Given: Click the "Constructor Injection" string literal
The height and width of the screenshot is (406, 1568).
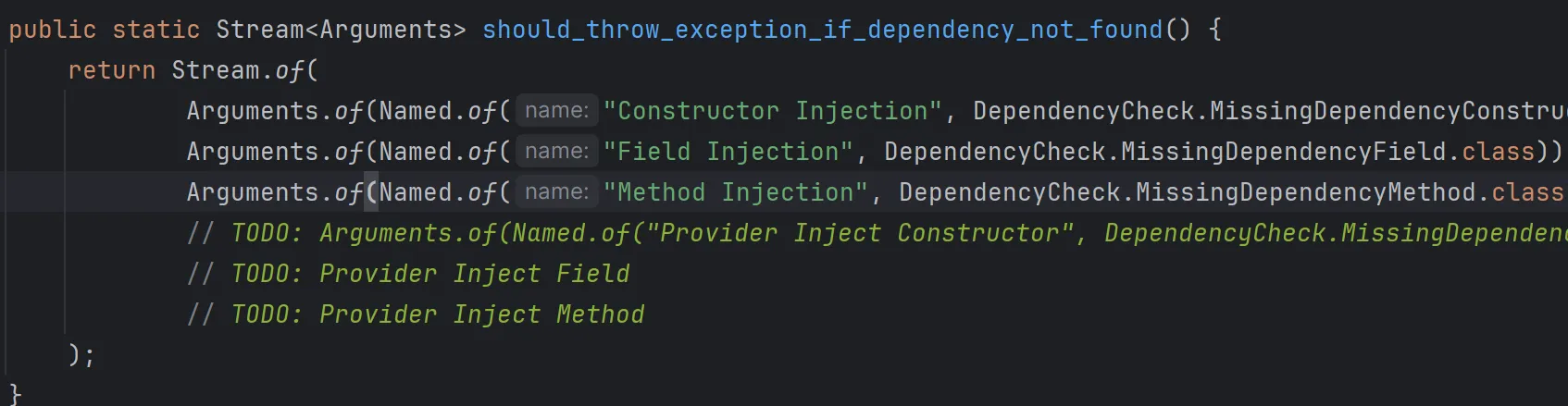Looking at the screenshot, I should point(772,111).
